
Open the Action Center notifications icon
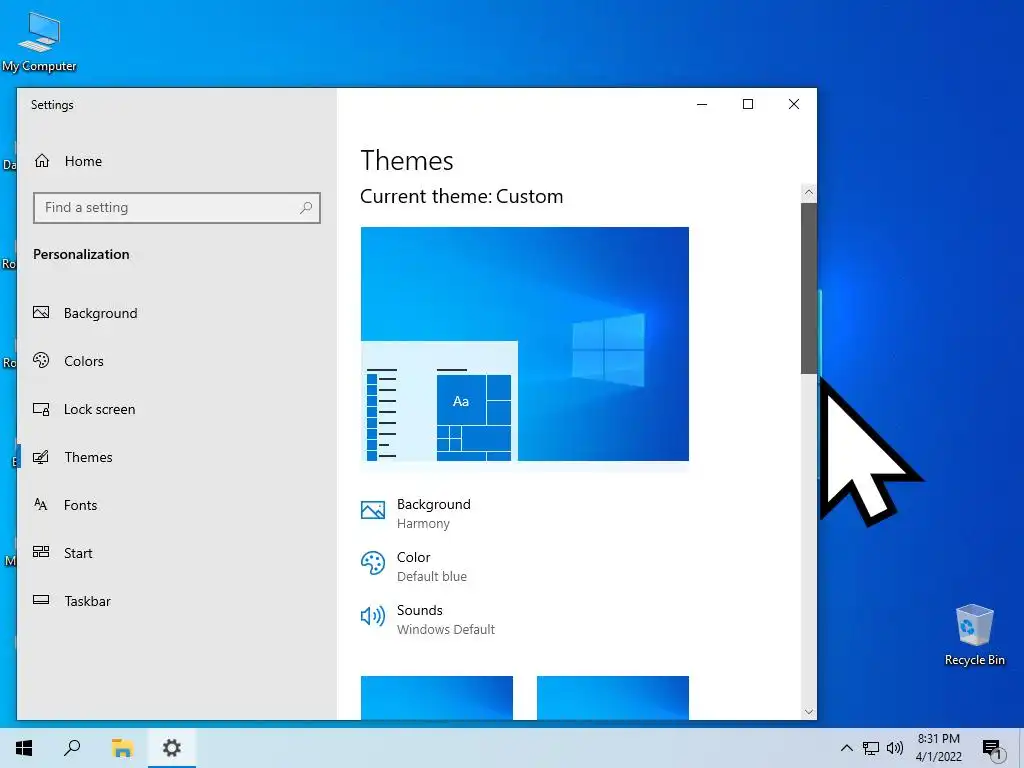(993, 749)
